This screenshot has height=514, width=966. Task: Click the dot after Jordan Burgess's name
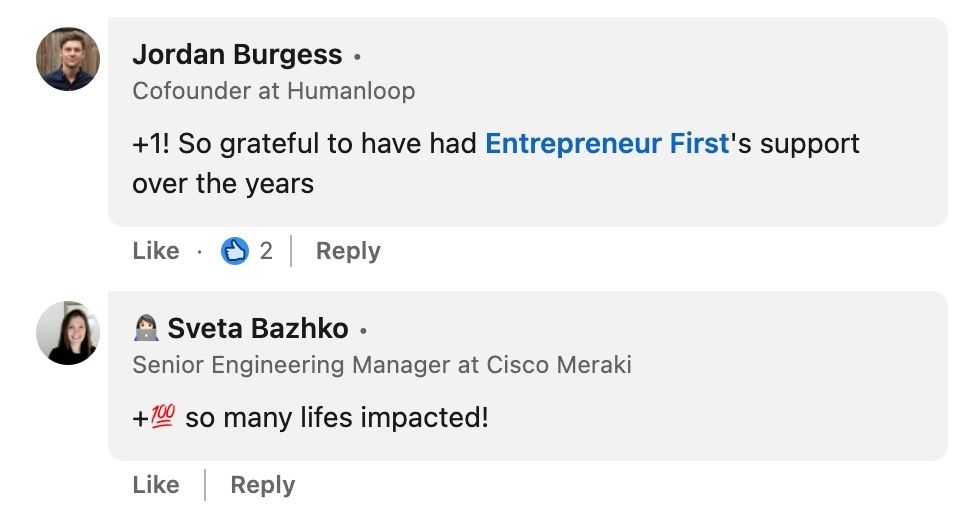(x=358, y=56)
